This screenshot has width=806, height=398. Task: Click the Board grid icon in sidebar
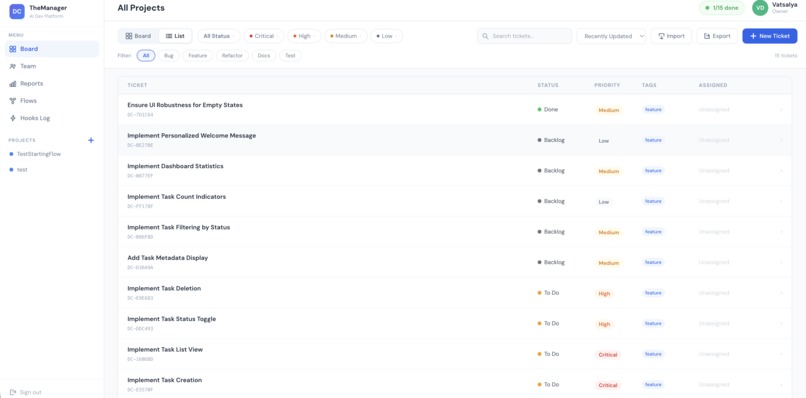click(x=13, y=49)
